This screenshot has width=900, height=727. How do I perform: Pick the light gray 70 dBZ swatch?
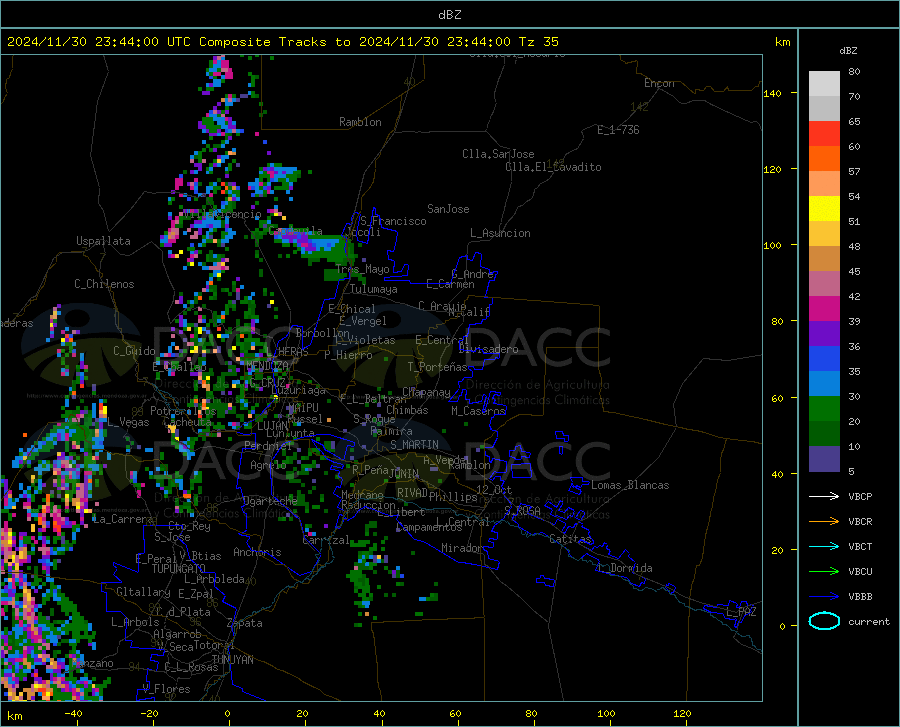(x=824, y=84)
